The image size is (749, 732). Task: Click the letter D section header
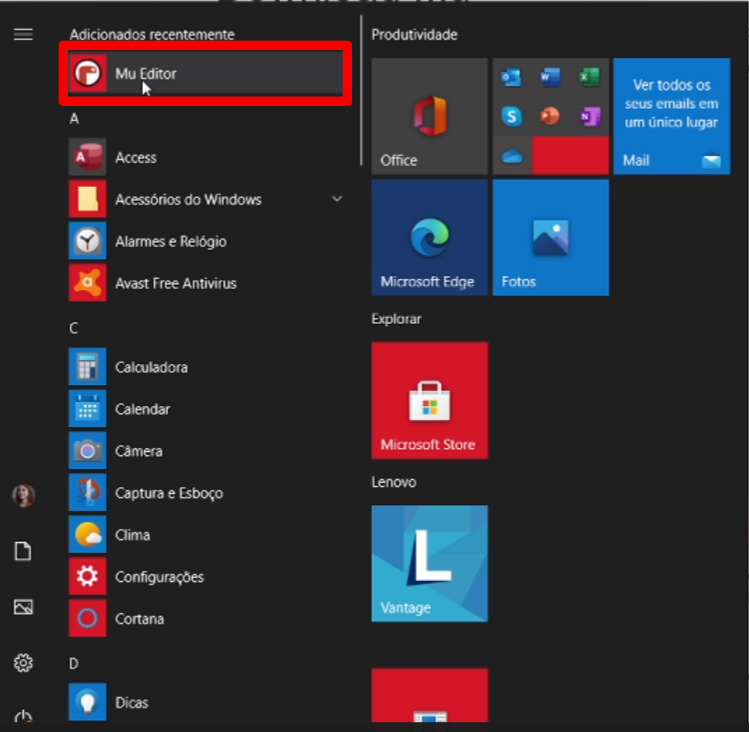click(x=74, y=664)
